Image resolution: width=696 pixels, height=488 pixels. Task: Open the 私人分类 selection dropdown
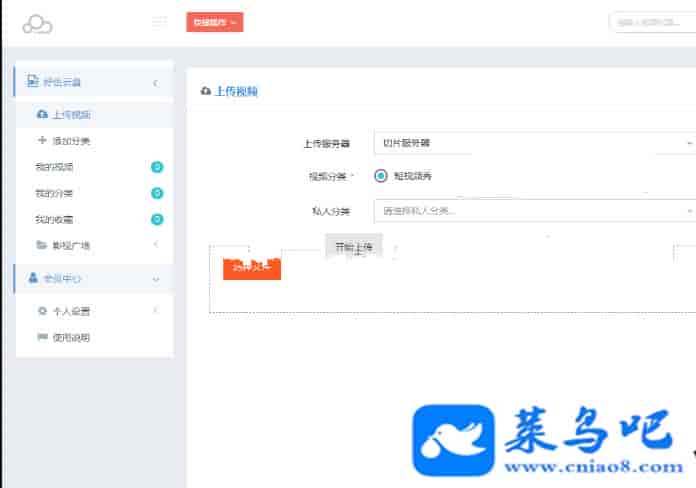coord(534,211)
